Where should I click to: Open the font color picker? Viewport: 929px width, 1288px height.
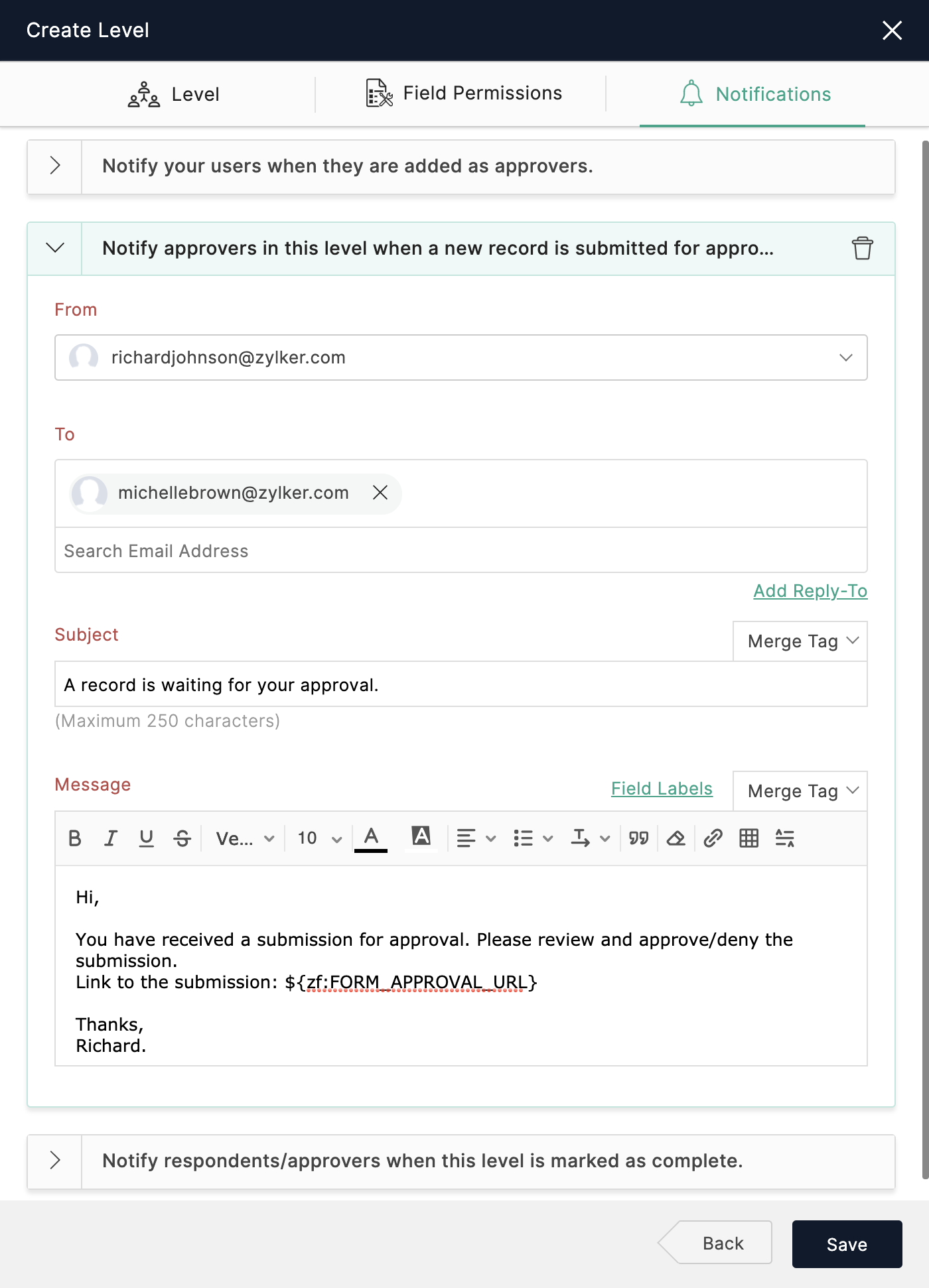(x=371, y=838)
